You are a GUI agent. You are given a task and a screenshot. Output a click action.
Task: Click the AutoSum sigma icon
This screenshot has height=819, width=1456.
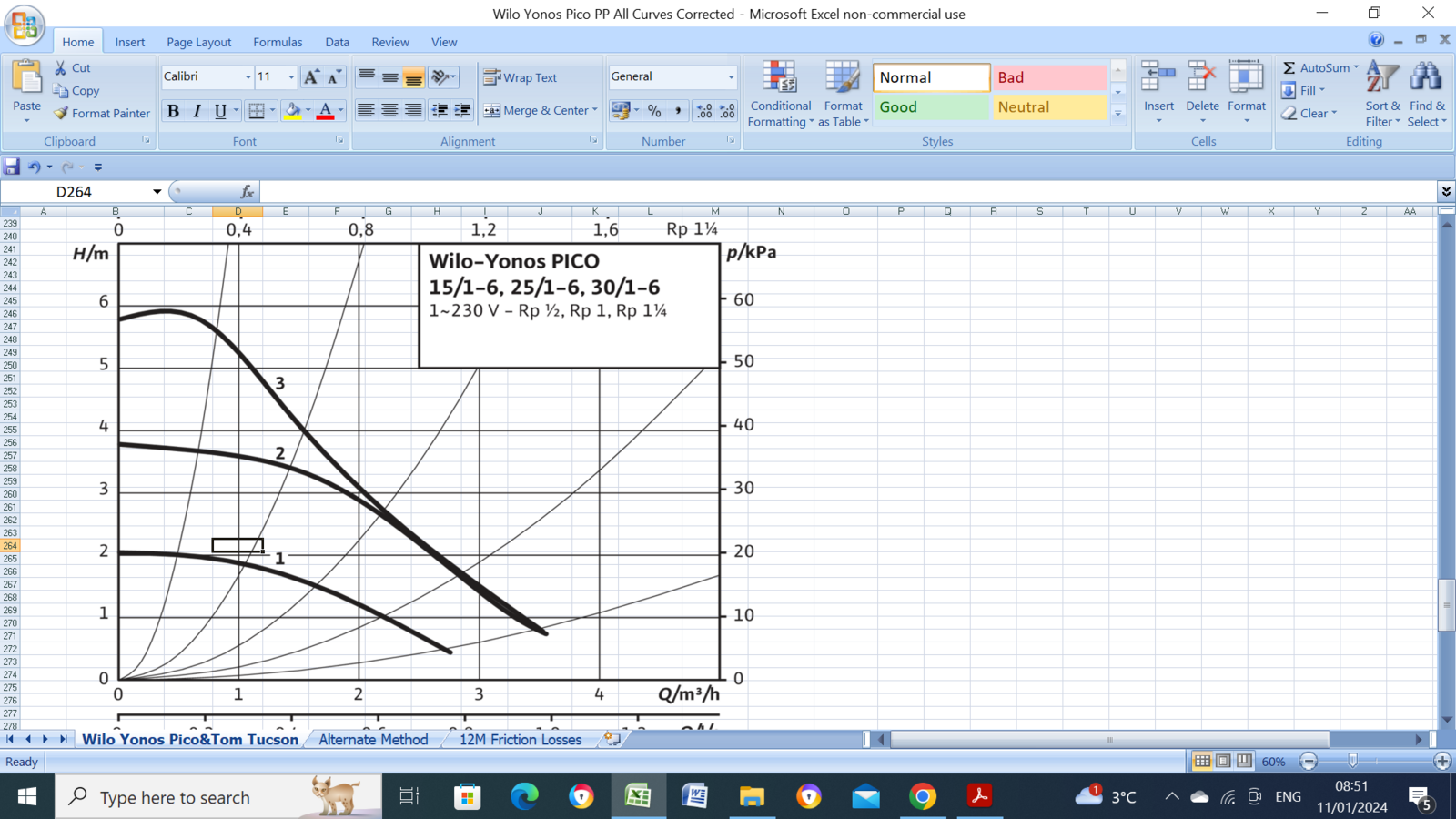[x=1289, y=68]
